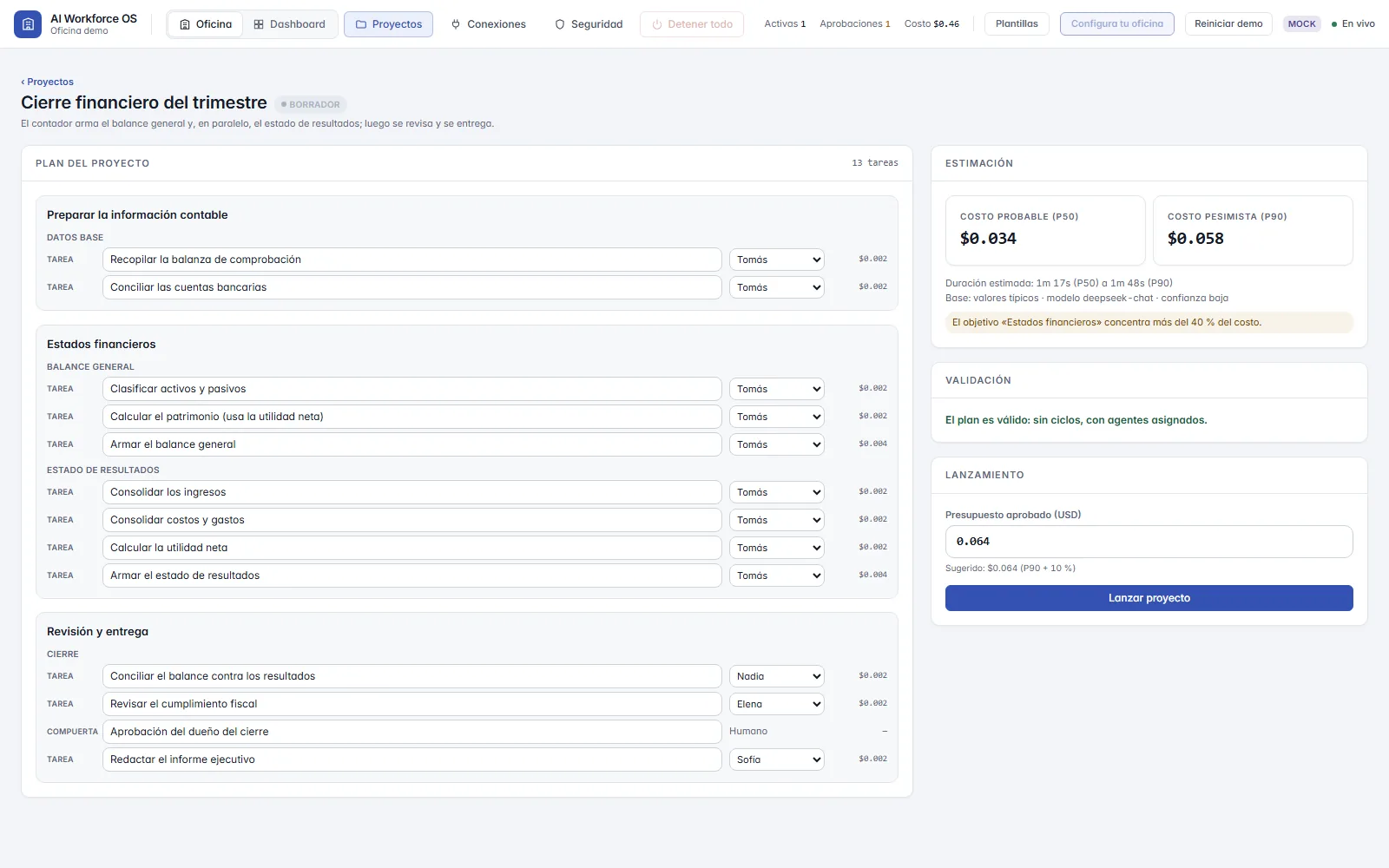Launch the project with Lanzar proyecto
This screenshot has height=868, width=1389.
tap(1149, 598)
